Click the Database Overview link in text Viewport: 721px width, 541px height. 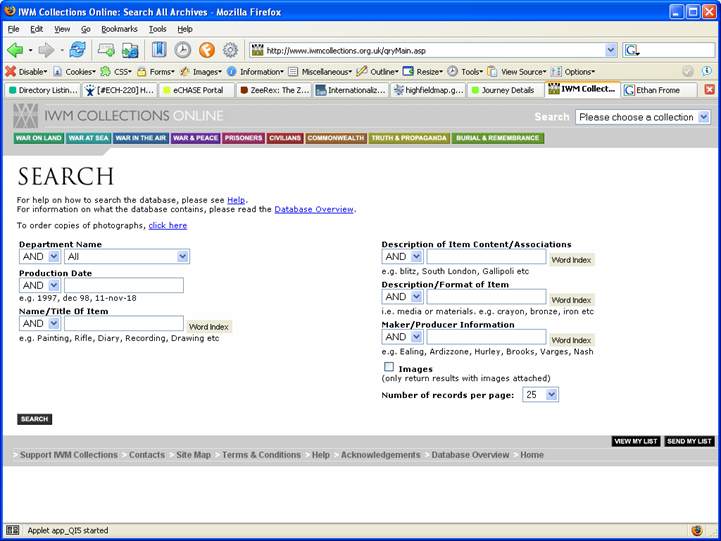click(314, 209)
